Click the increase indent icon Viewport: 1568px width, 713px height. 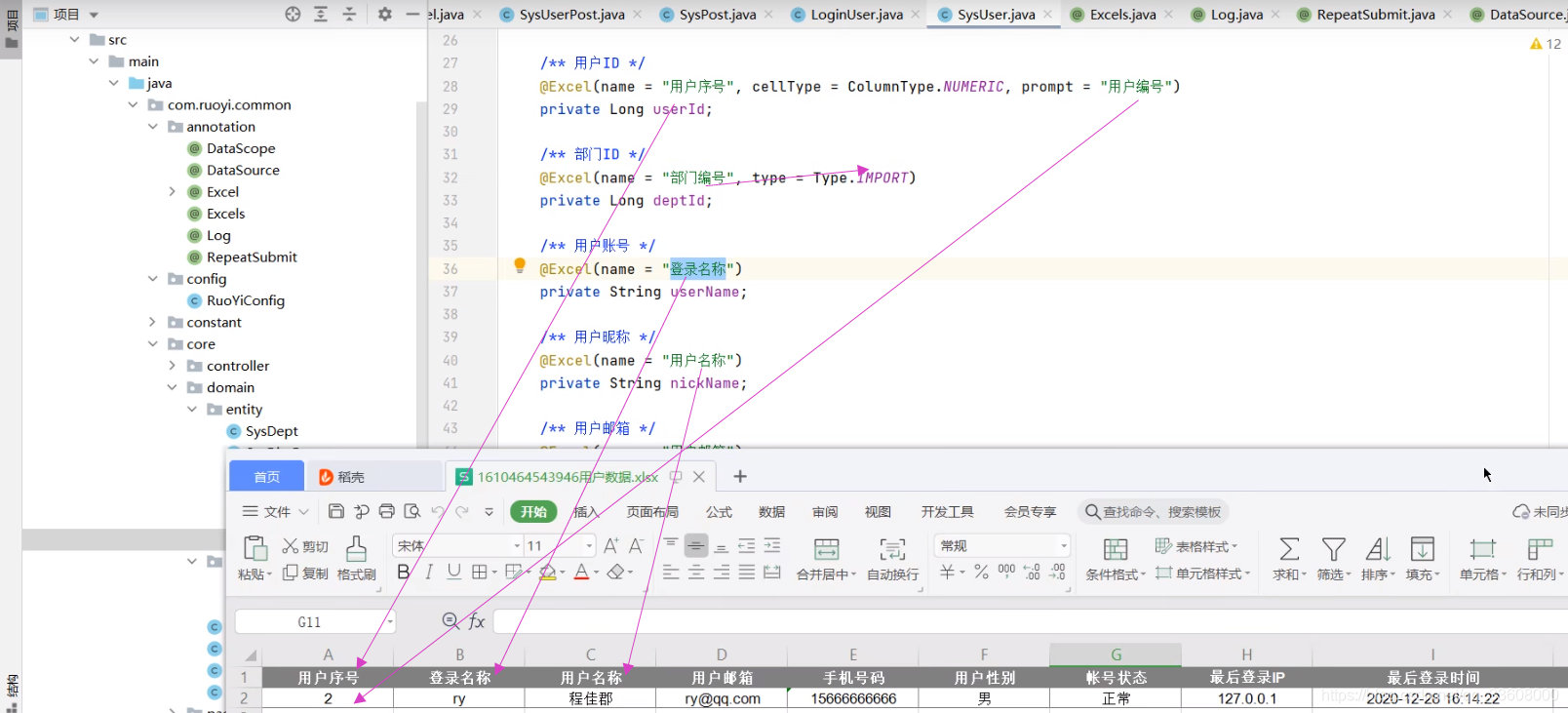point(772,545)
